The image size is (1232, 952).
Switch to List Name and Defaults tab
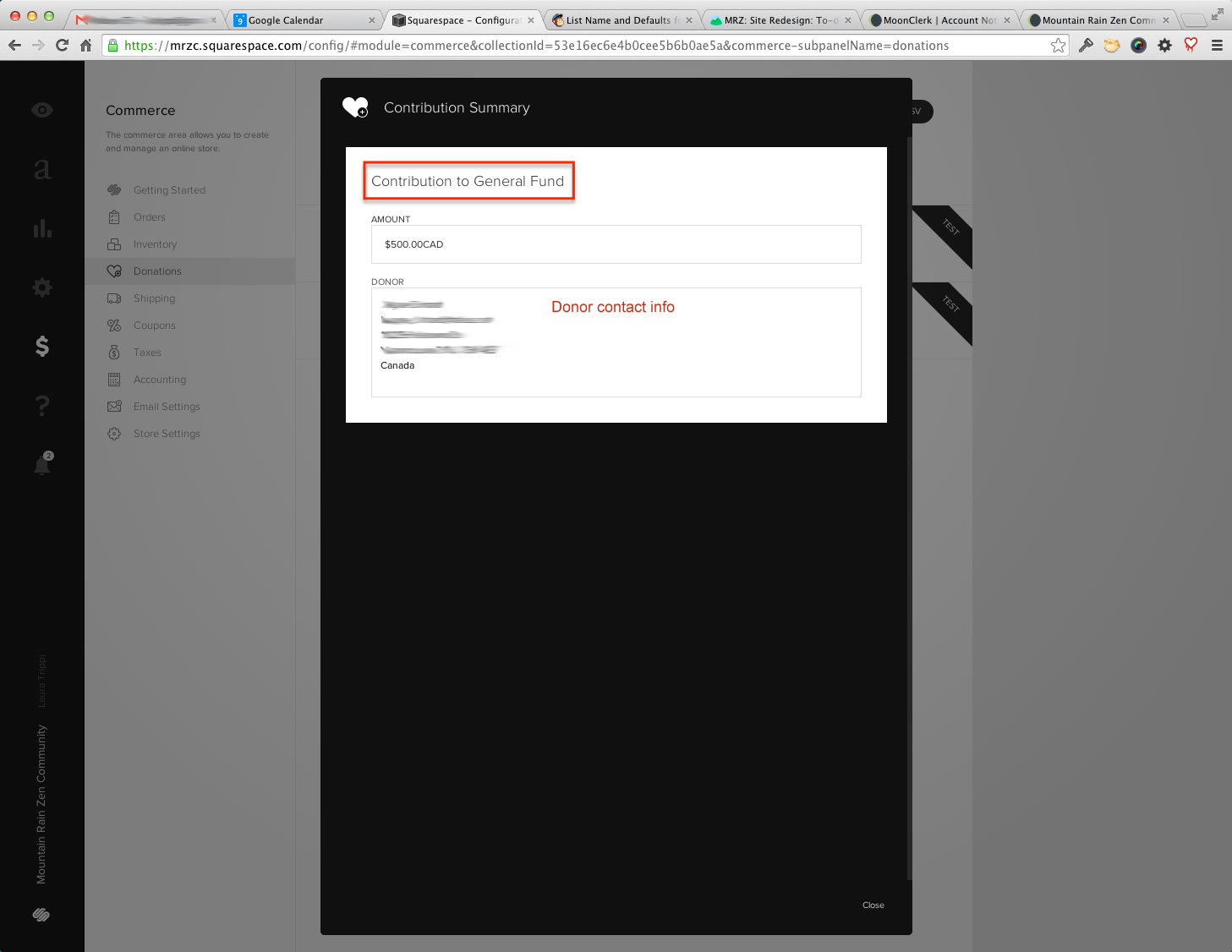(x=621, y=20)
